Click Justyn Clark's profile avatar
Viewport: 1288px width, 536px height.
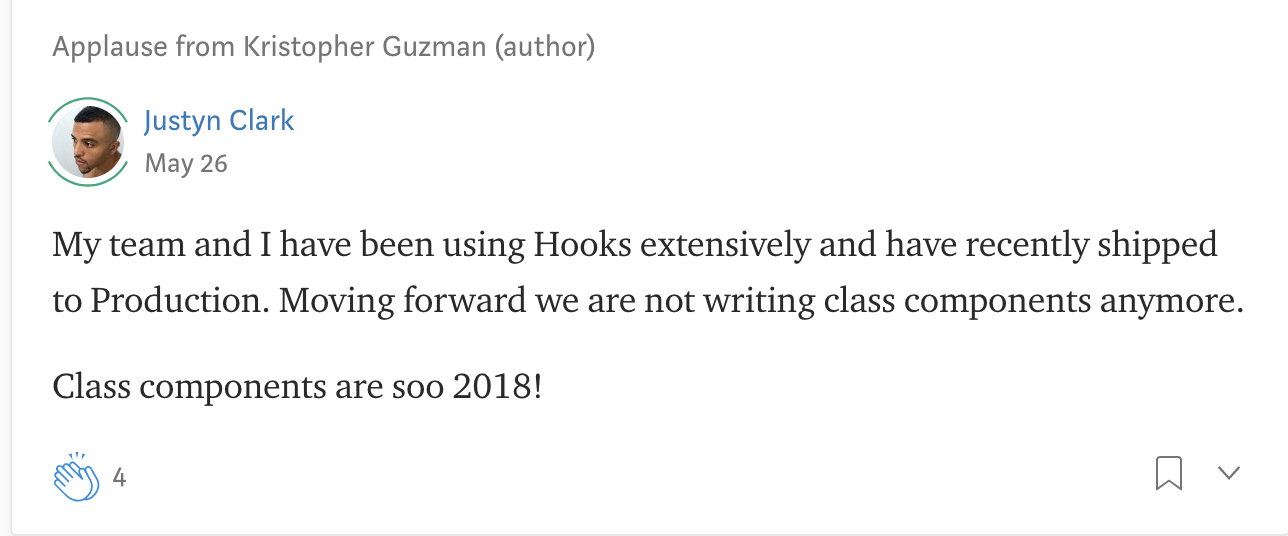click(88, 143)
